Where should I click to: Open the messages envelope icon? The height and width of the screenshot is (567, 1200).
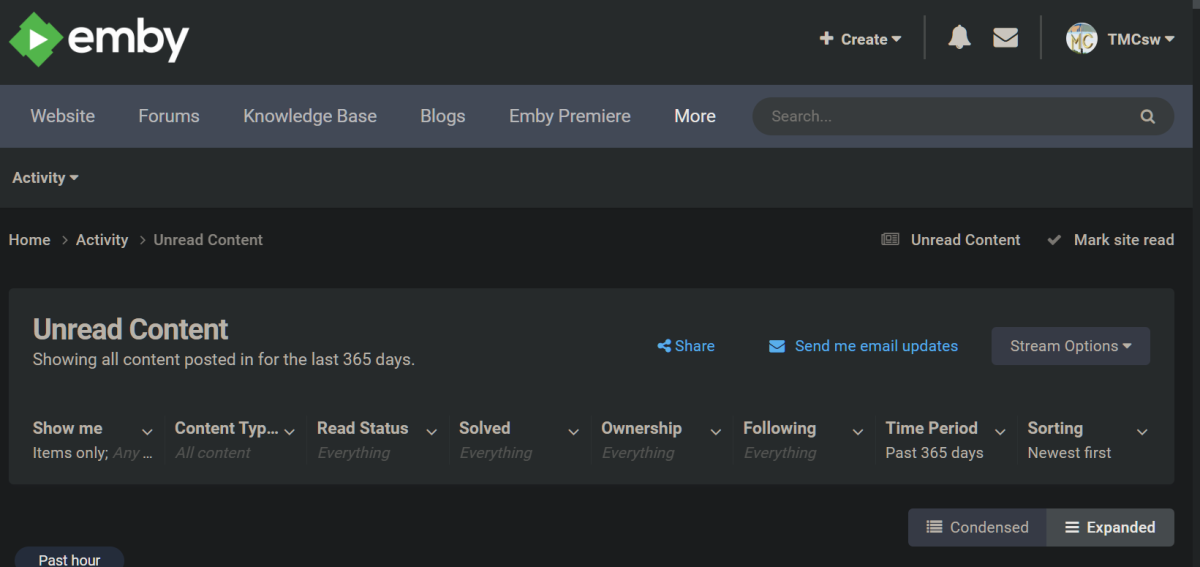click(x=1005, y=38)
